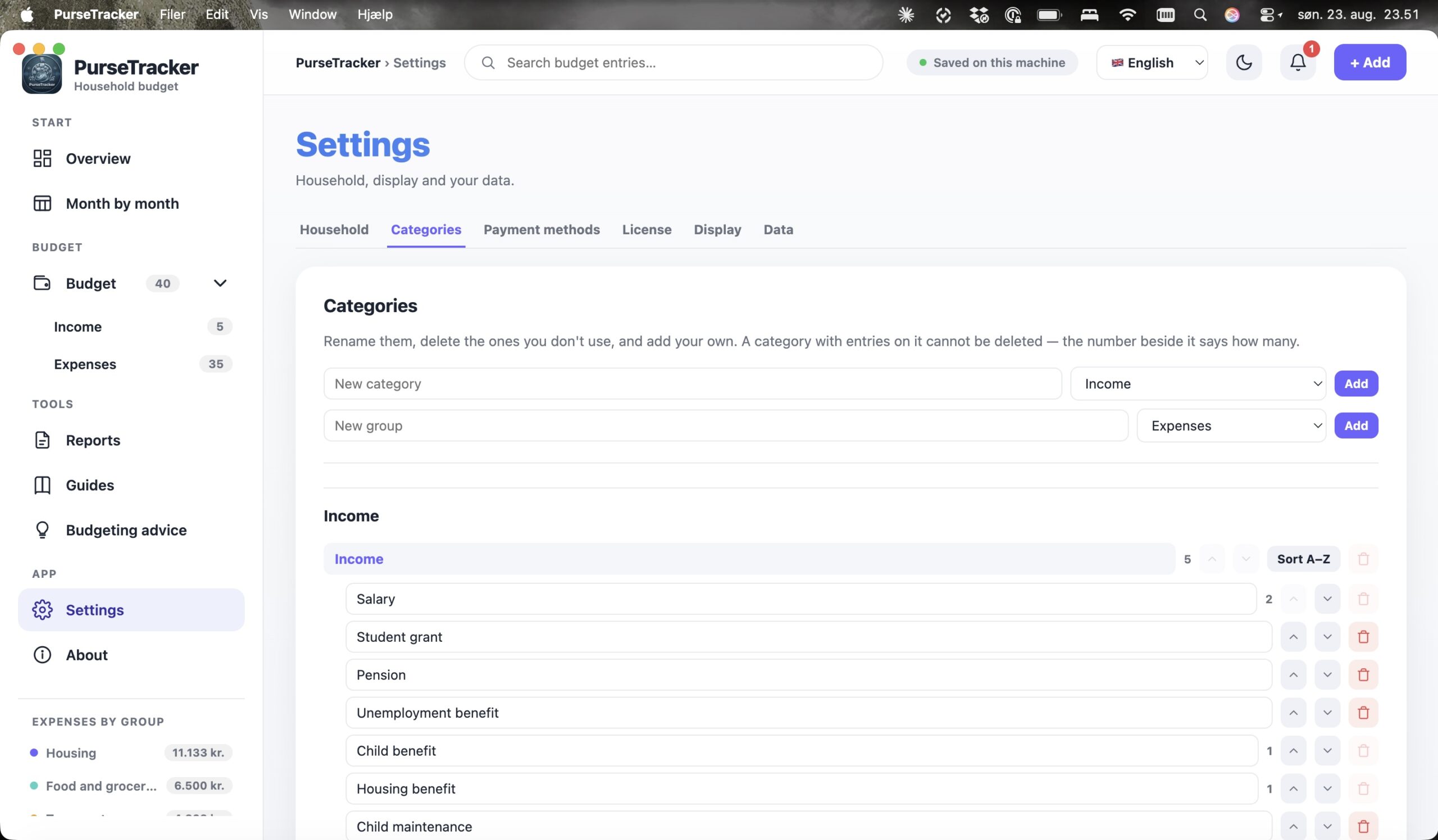Screen dimensions: 1438x840
Task: Edit the Salary category name field
Action: (800, 599)
